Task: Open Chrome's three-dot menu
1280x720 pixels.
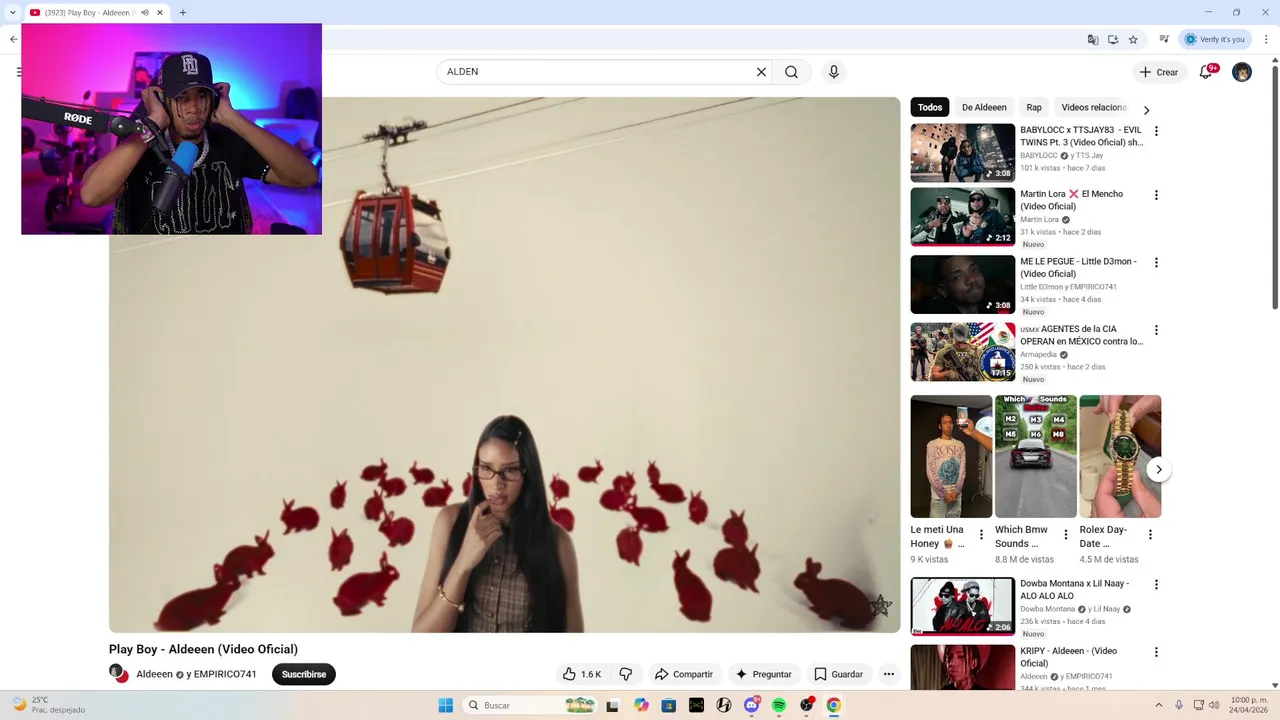Action: [x=1266, y=39]
